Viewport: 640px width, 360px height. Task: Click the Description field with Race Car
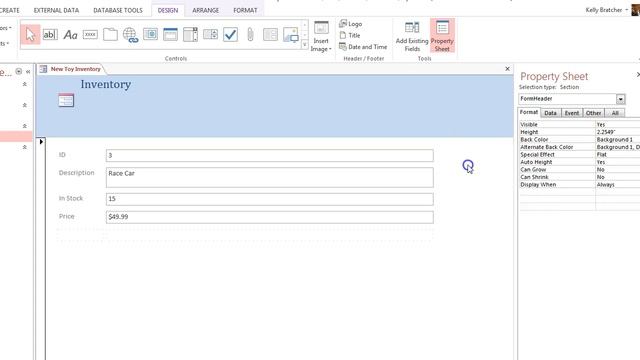coord(269,178)
